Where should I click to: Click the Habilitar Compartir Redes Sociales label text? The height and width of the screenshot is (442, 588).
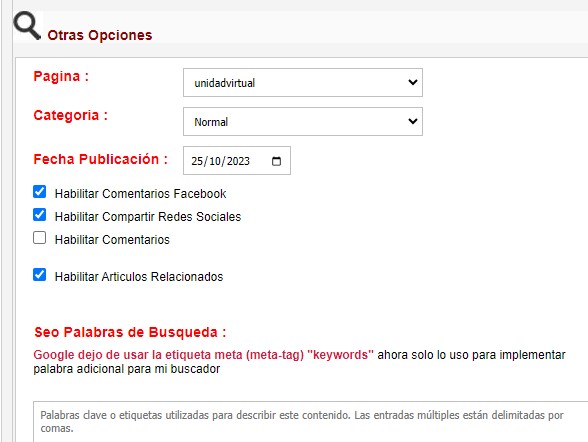(148, 217)
